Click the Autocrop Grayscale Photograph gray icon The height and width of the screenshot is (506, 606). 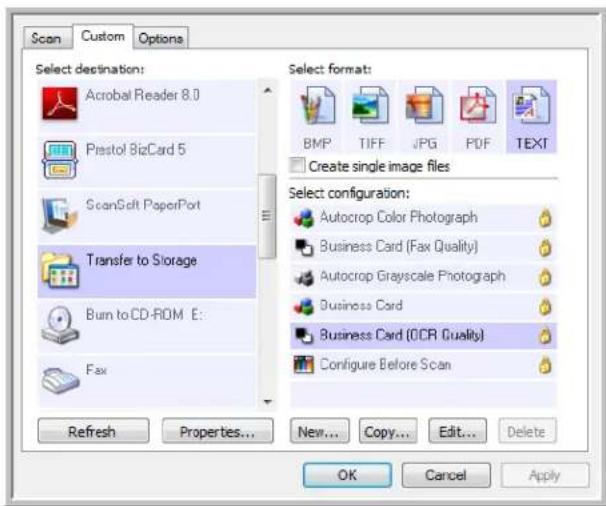coord(304,277)
